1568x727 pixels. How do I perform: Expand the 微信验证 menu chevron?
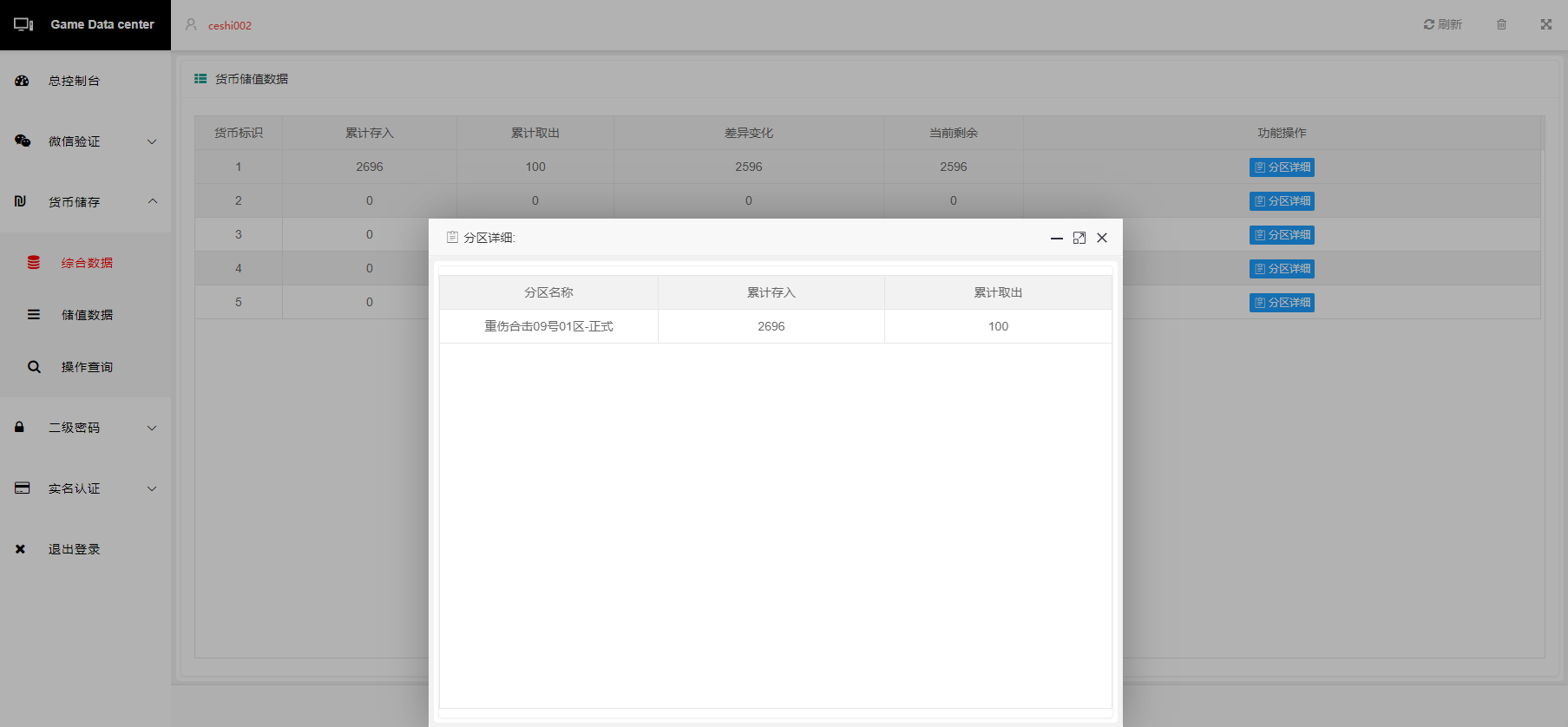(152, 141)
